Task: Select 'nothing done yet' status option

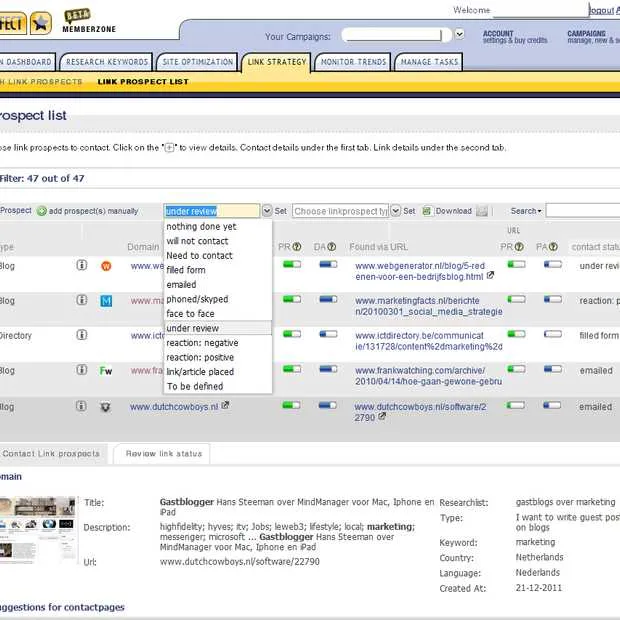Action: point(218,227)
